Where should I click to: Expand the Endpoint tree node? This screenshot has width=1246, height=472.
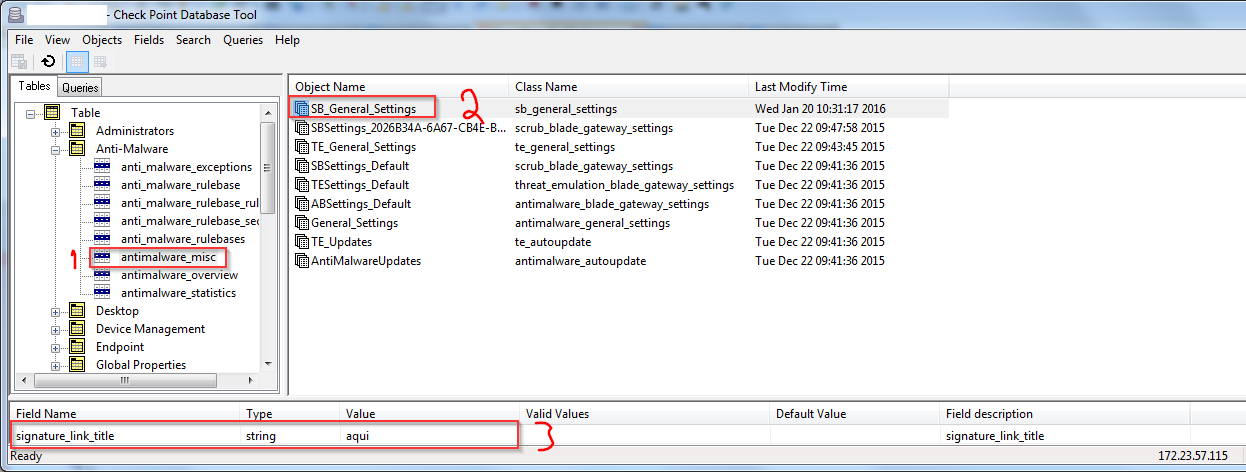tap(56, 347)
